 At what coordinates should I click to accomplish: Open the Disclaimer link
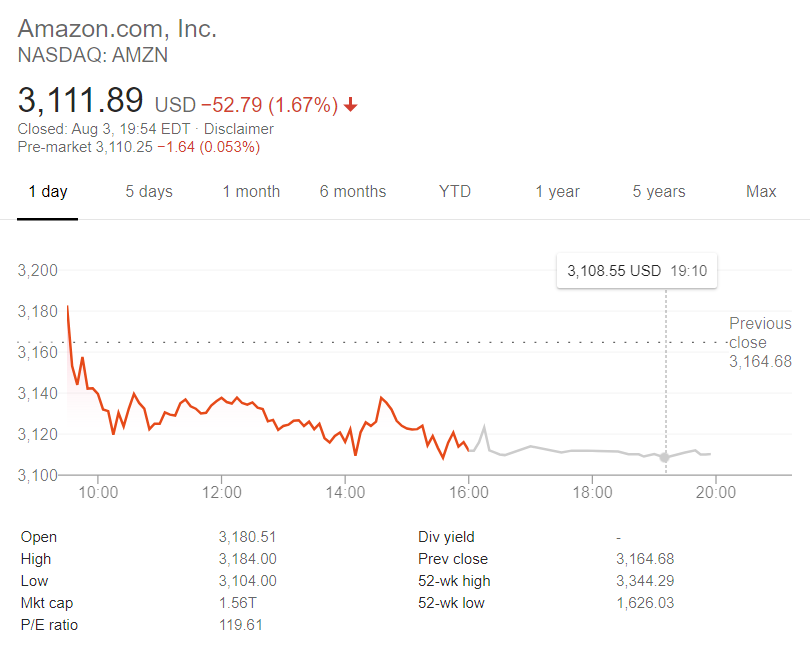[240, 129]
